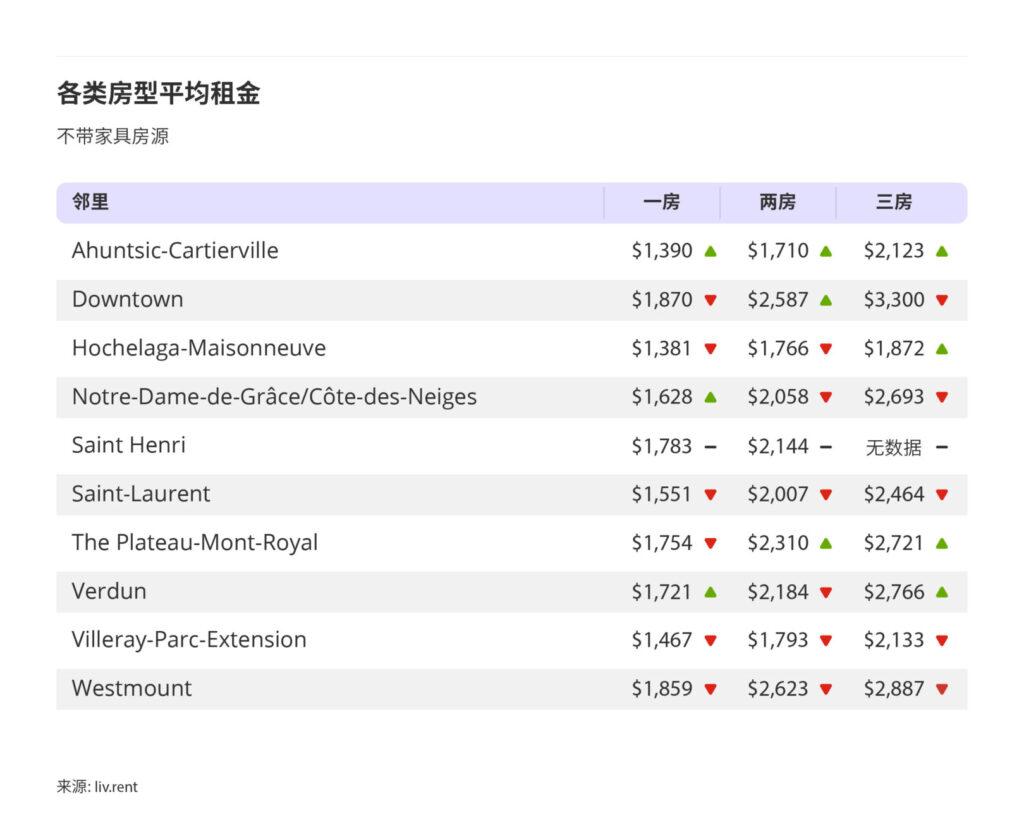Click the $2,144 Saint Henri price
The height and width of the screenshot is (819, 1024).
778,446
